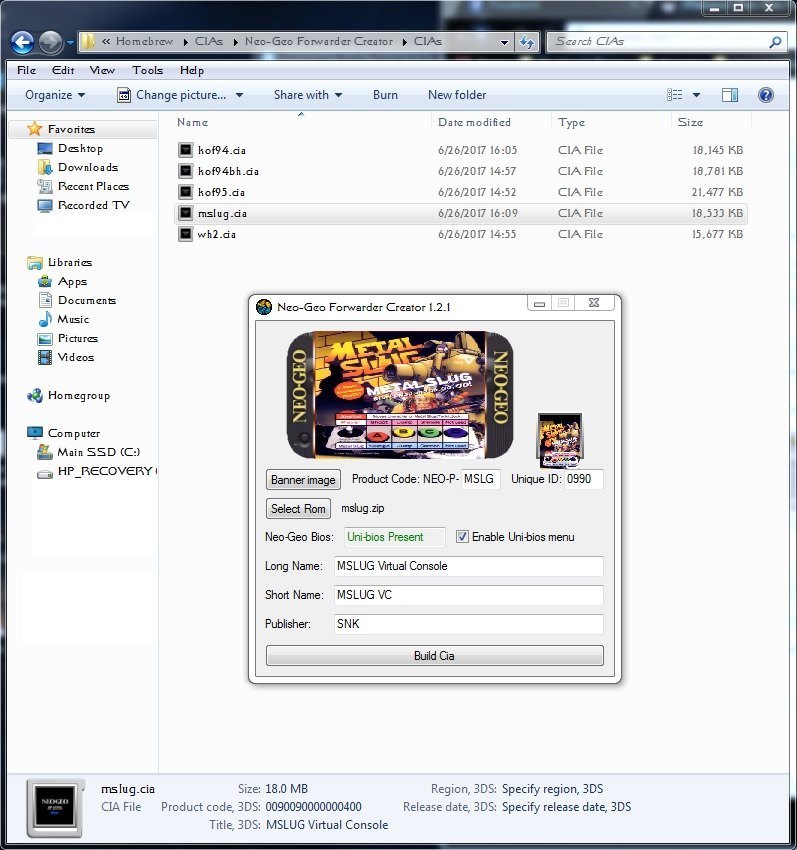Screen dimensions: 797x850
Task: Click into the Search CIAs field
Action: coord(666,42)
